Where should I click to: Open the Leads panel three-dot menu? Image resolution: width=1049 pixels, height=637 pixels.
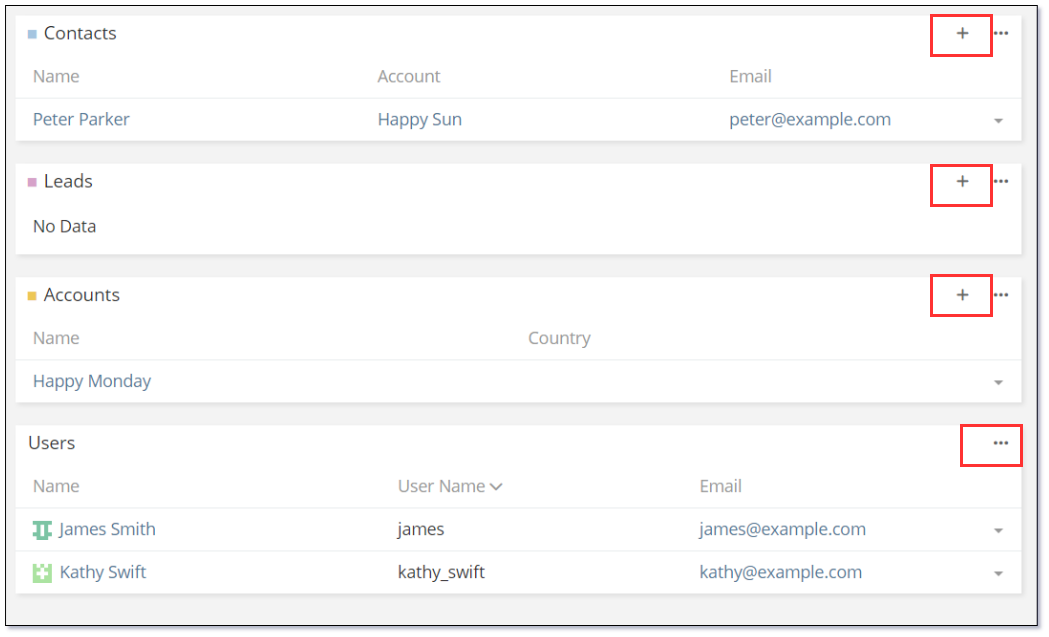point(1001,181)
